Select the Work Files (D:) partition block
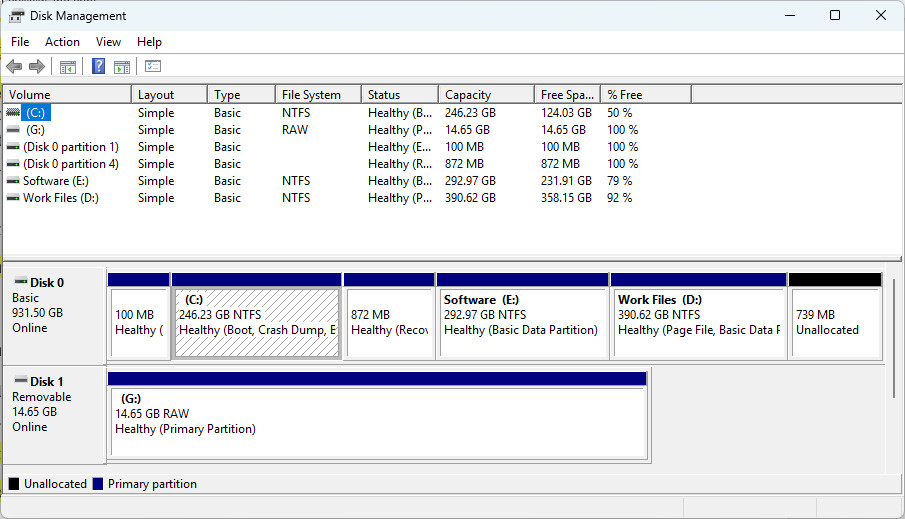 698,316
